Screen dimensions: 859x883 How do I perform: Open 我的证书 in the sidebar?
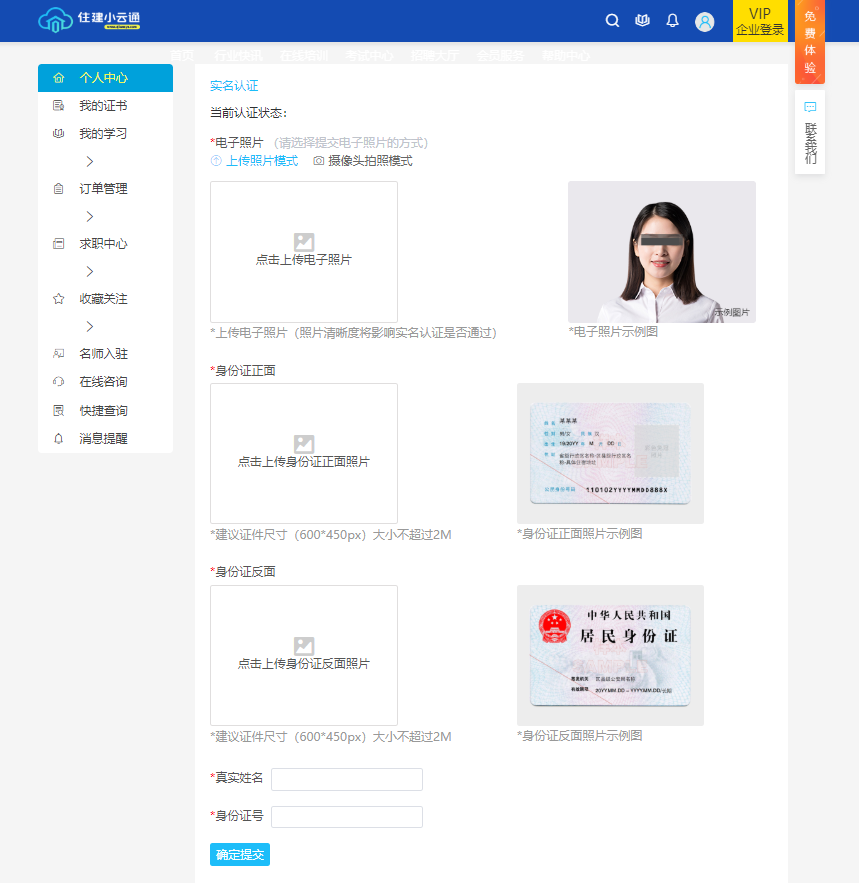pos(103,106)
